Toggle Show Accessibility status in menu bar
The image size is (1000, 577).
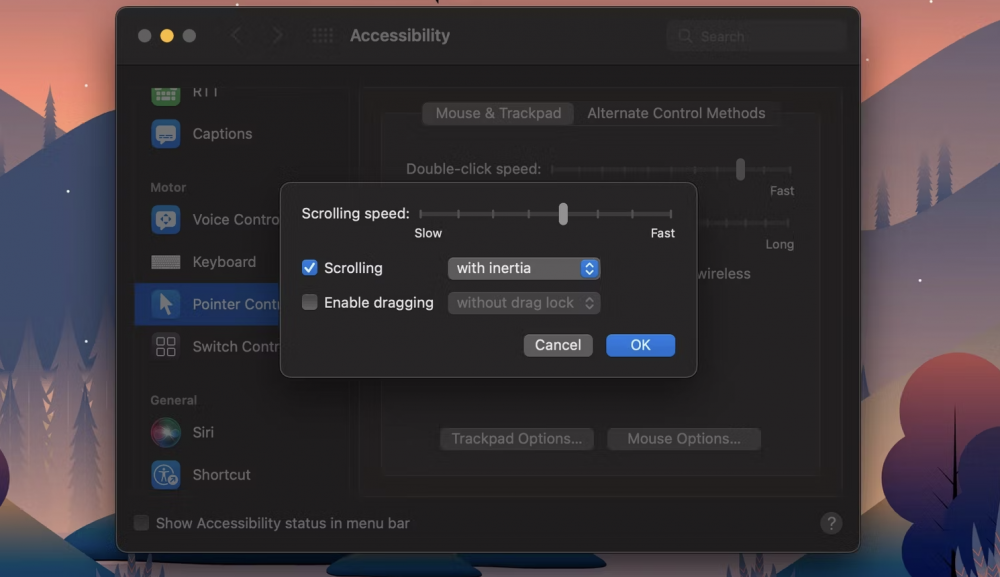pyautogui.click(x=142, y=523)
